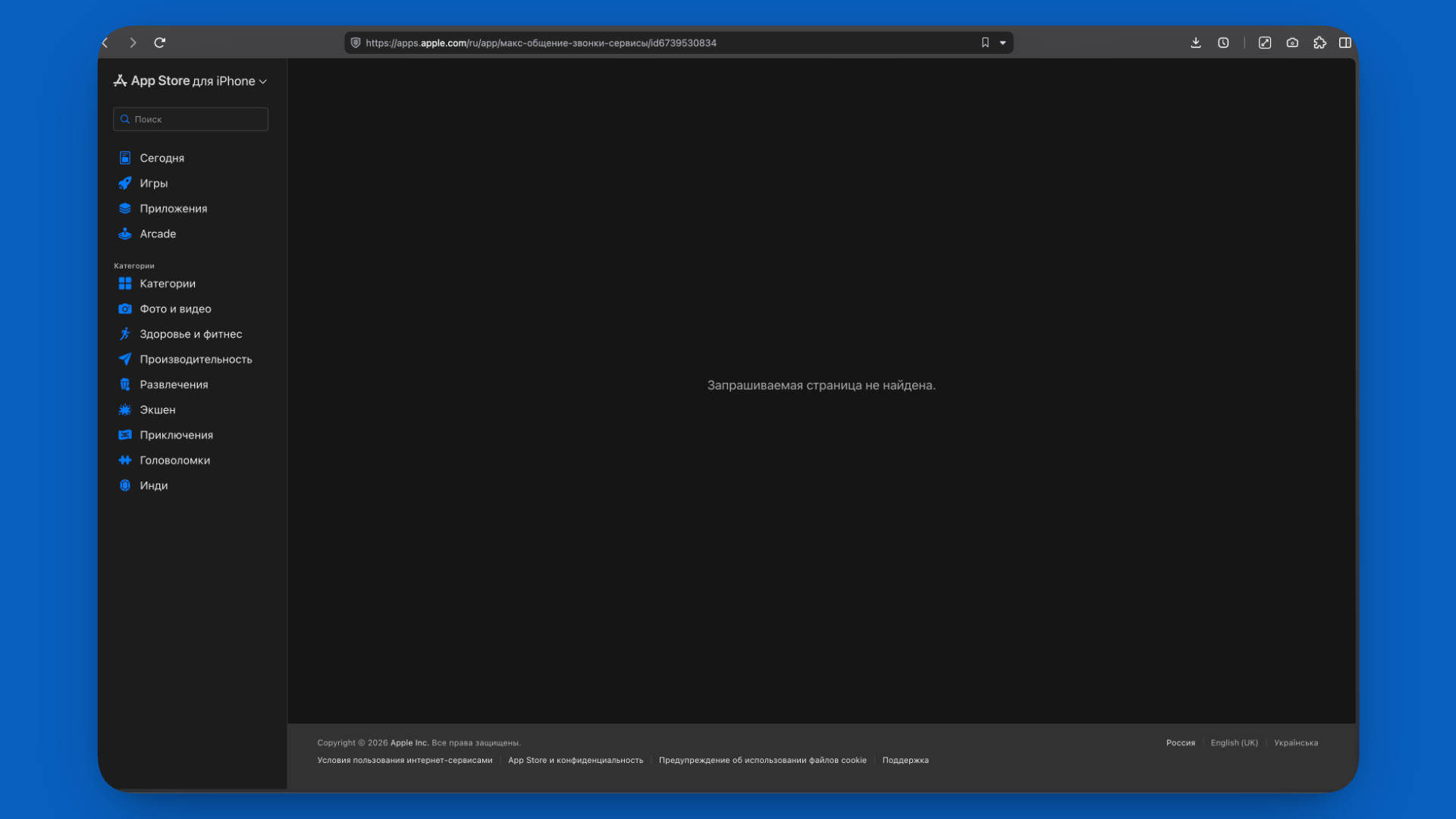Viewport: 1456px width, 819px height.
Task: Click the Сегодня icon in sidebar
Action: [125, 158]
